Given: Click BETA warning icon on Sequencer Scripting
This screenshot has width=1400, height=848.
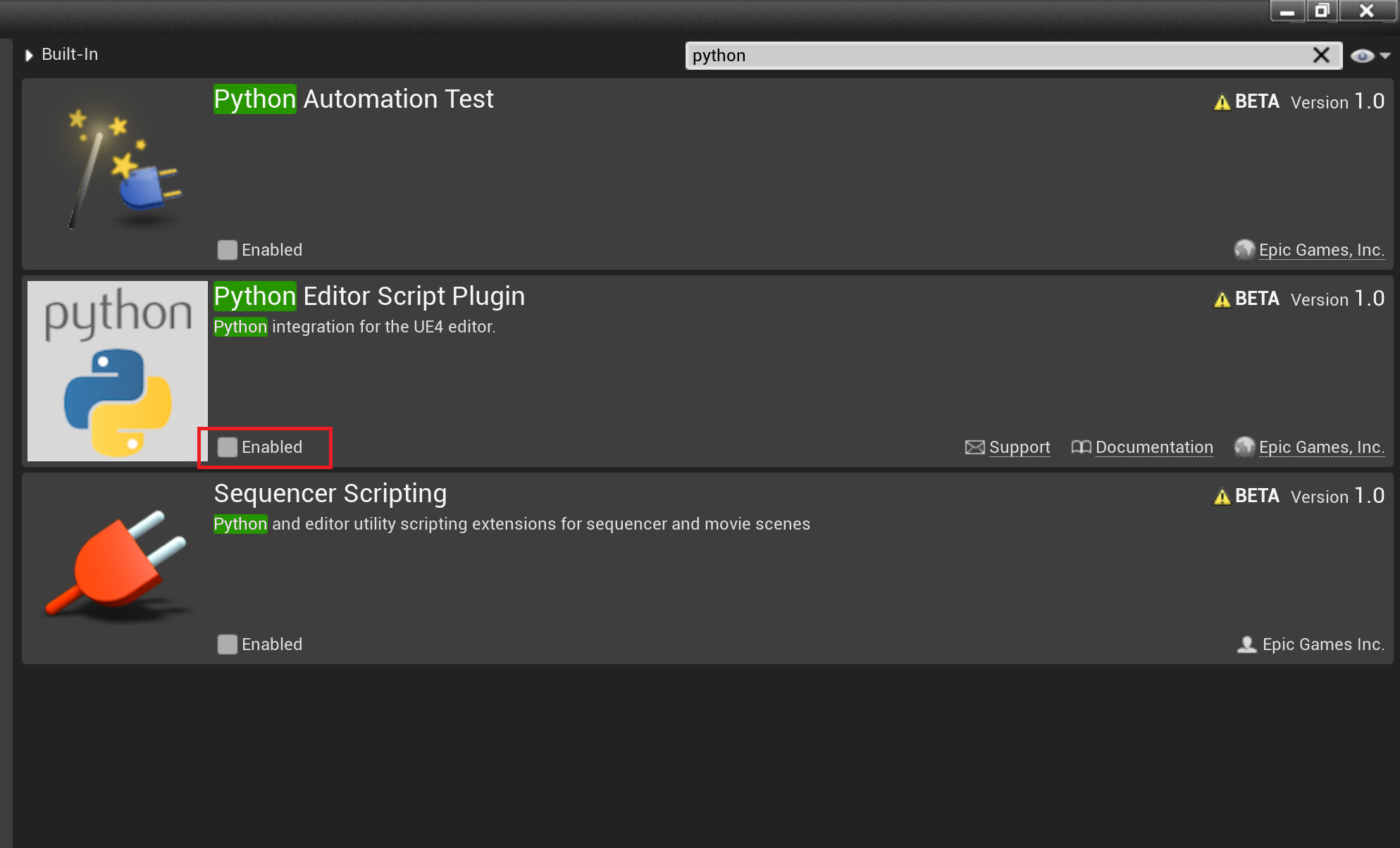Looking at the screenshot, I should 1222,497.
